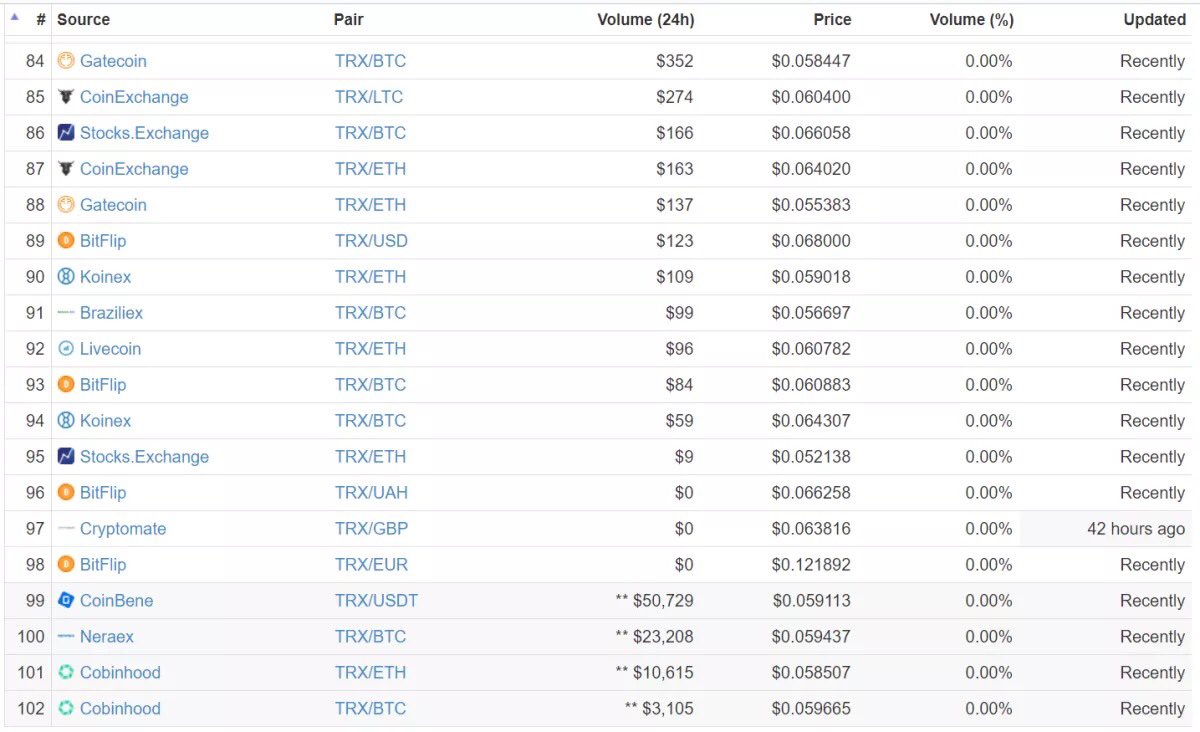Select the $0.121892 price cell
Screen dimensions: 1200x732
click(811, 565)
